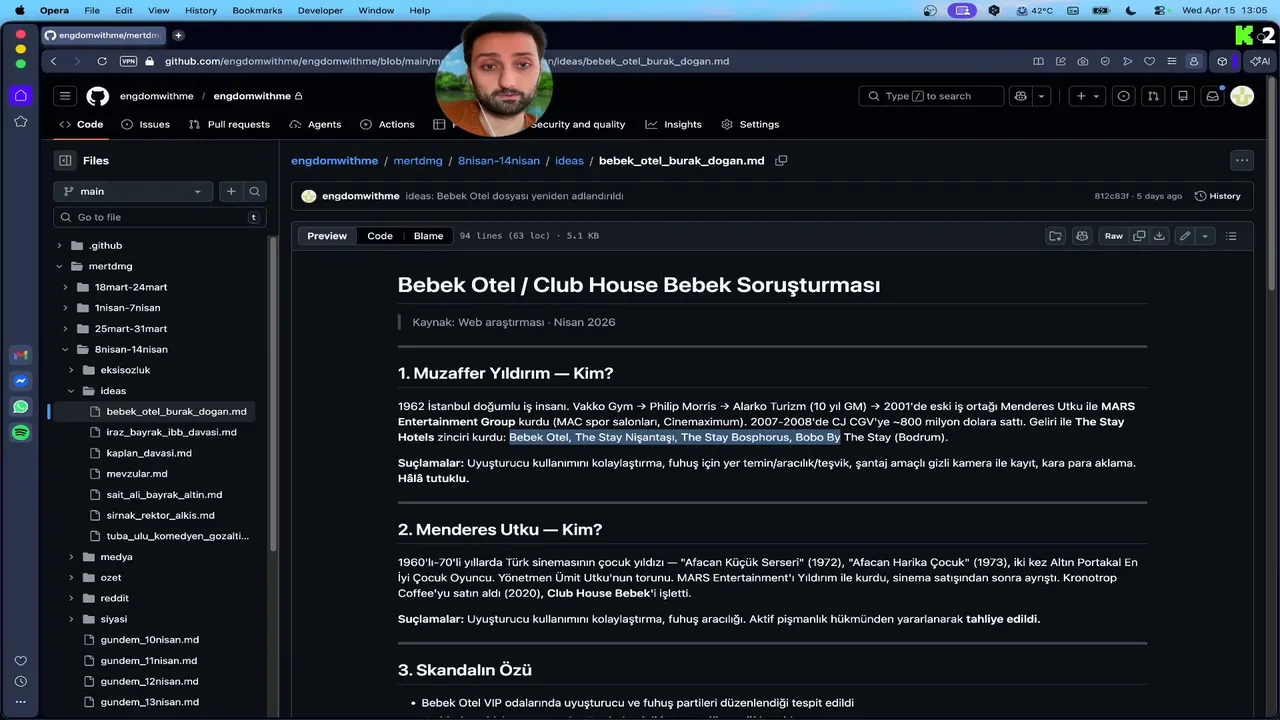Follow the ideas breadcrumb link
Image resolution: width=1280 pixels, height=720 pixels.
pos(569,160)
